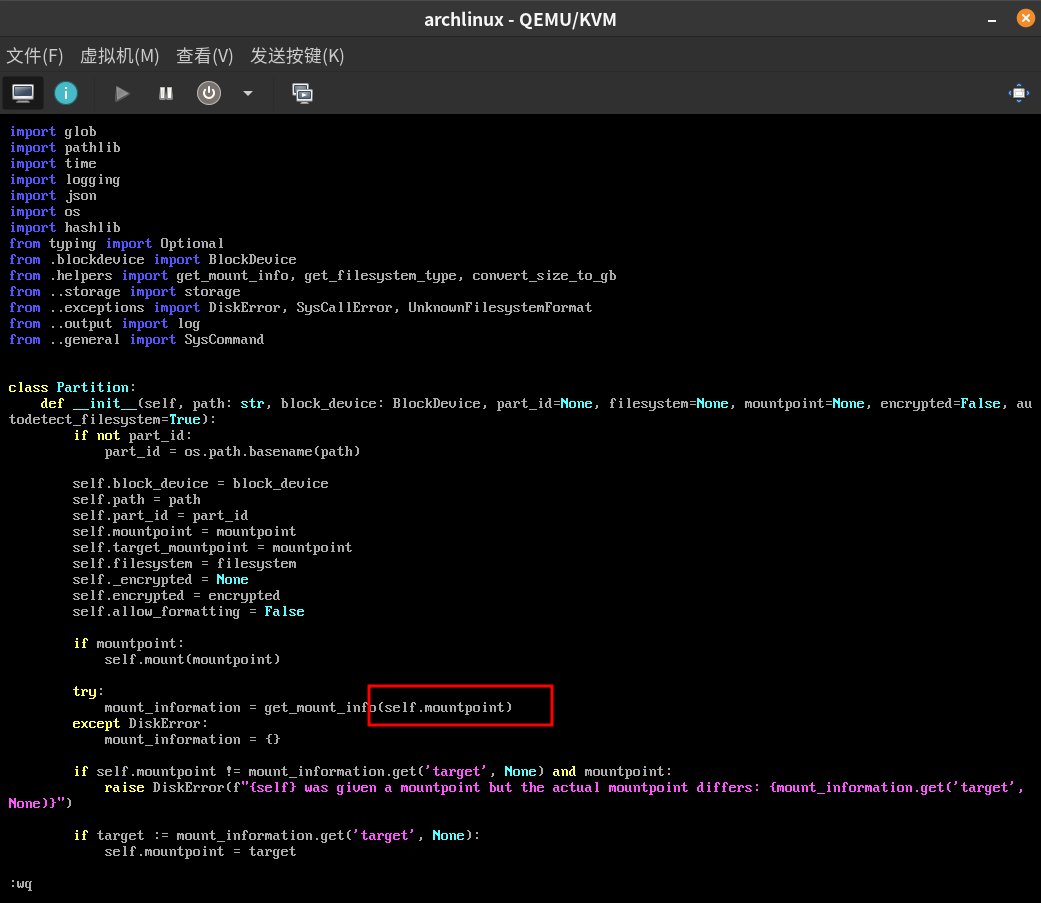Image resolution: width=1041 pixels, height=903 pixels.
Task: Open the snapshots manager icon
Action: [302, 93]
